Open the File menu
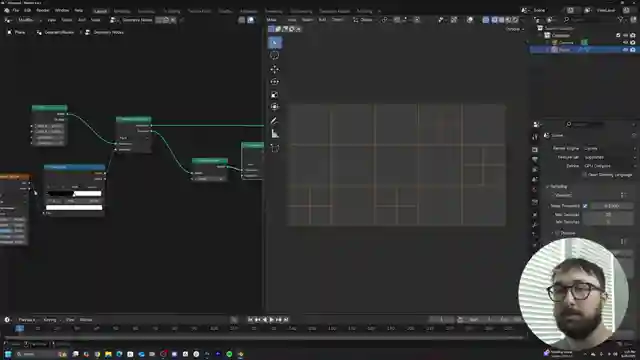640x360 pixels. tap(16, 11)
